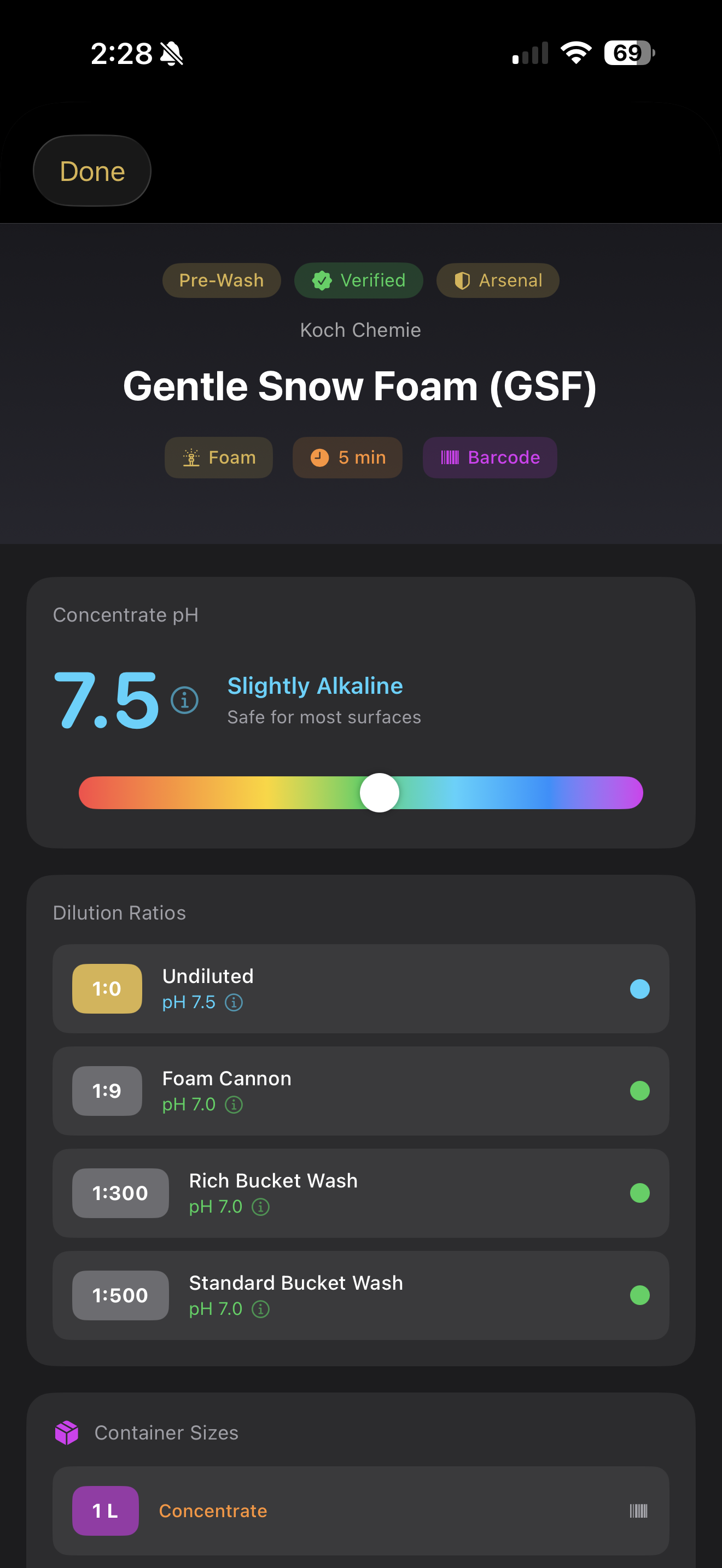This screenshot has width=722, height=1568.
Task: Tap info icon for Foam Cannon pH
Action: click(x=234, y=1104)
